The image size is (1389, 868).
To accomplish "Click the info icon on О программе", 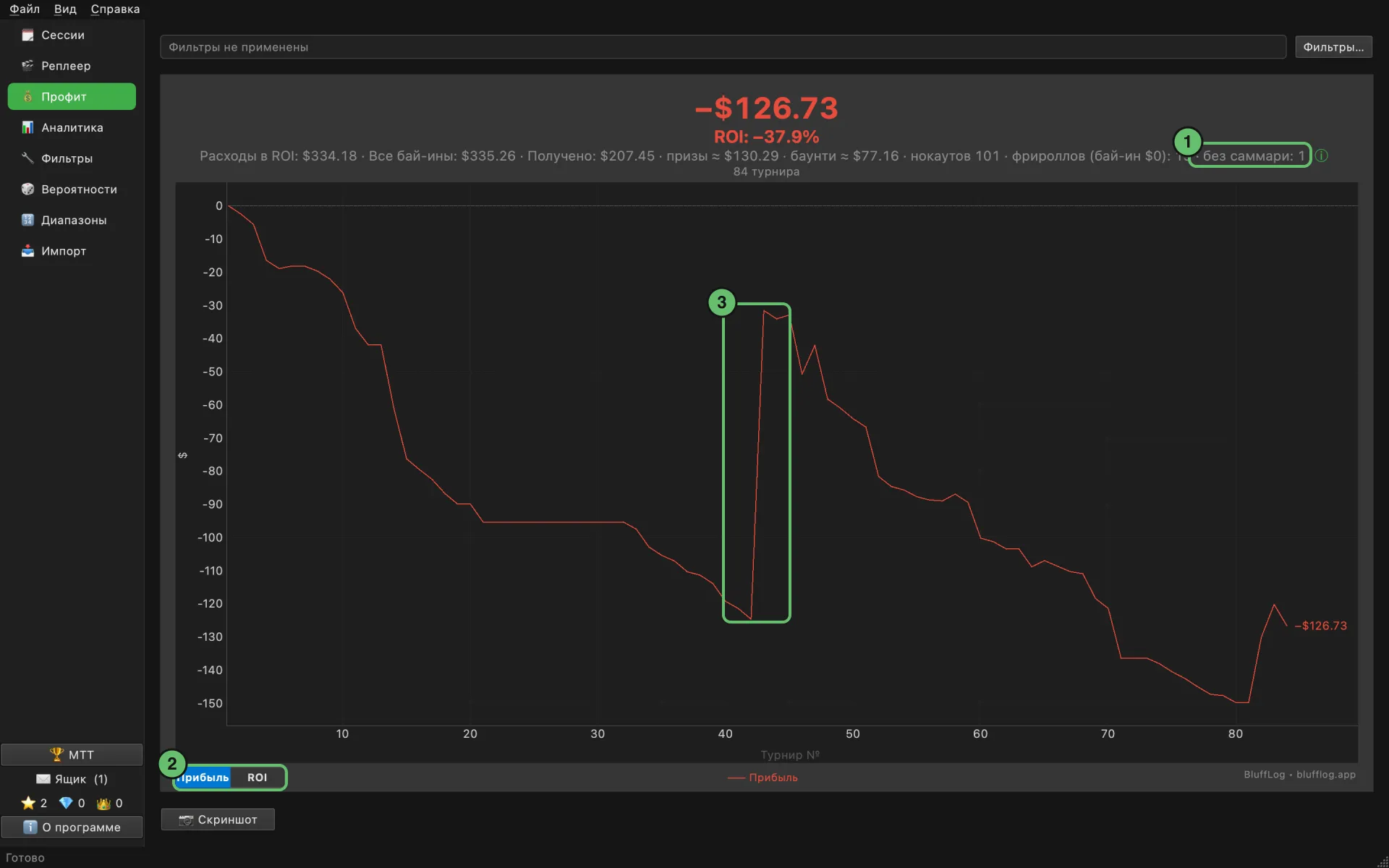I will point(30,827).
